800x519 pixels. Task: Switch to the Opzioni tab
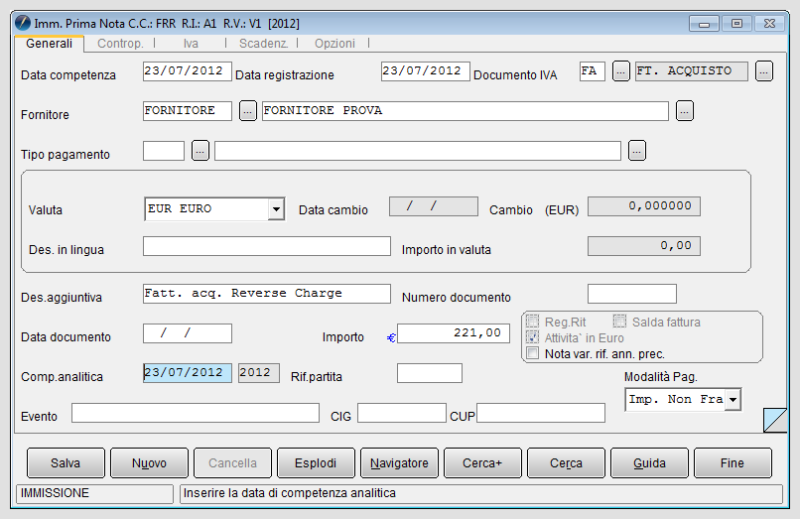click(335, 43)
